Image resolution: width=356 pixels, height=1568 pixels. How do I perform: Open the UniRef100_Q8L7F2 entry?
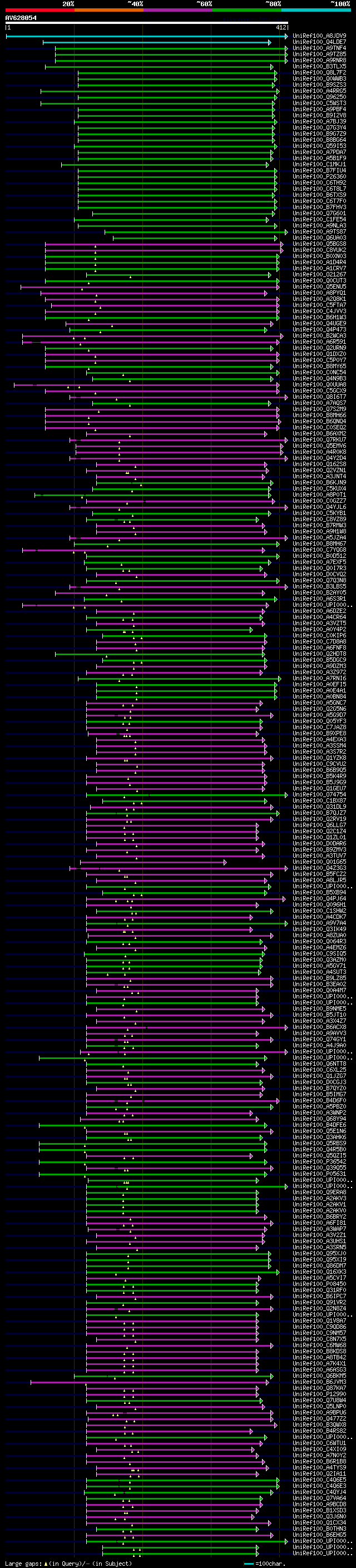point(319,72)
